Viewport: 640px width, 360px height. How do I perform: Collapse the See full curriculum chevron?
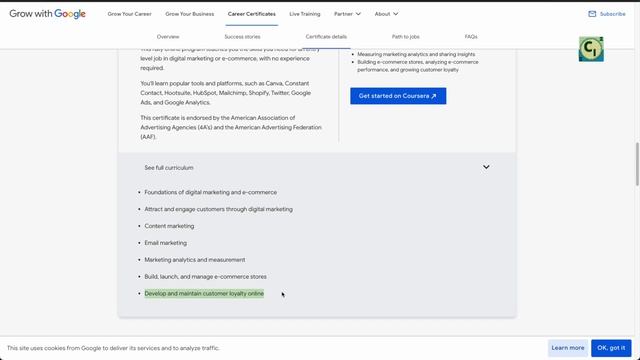486,167
